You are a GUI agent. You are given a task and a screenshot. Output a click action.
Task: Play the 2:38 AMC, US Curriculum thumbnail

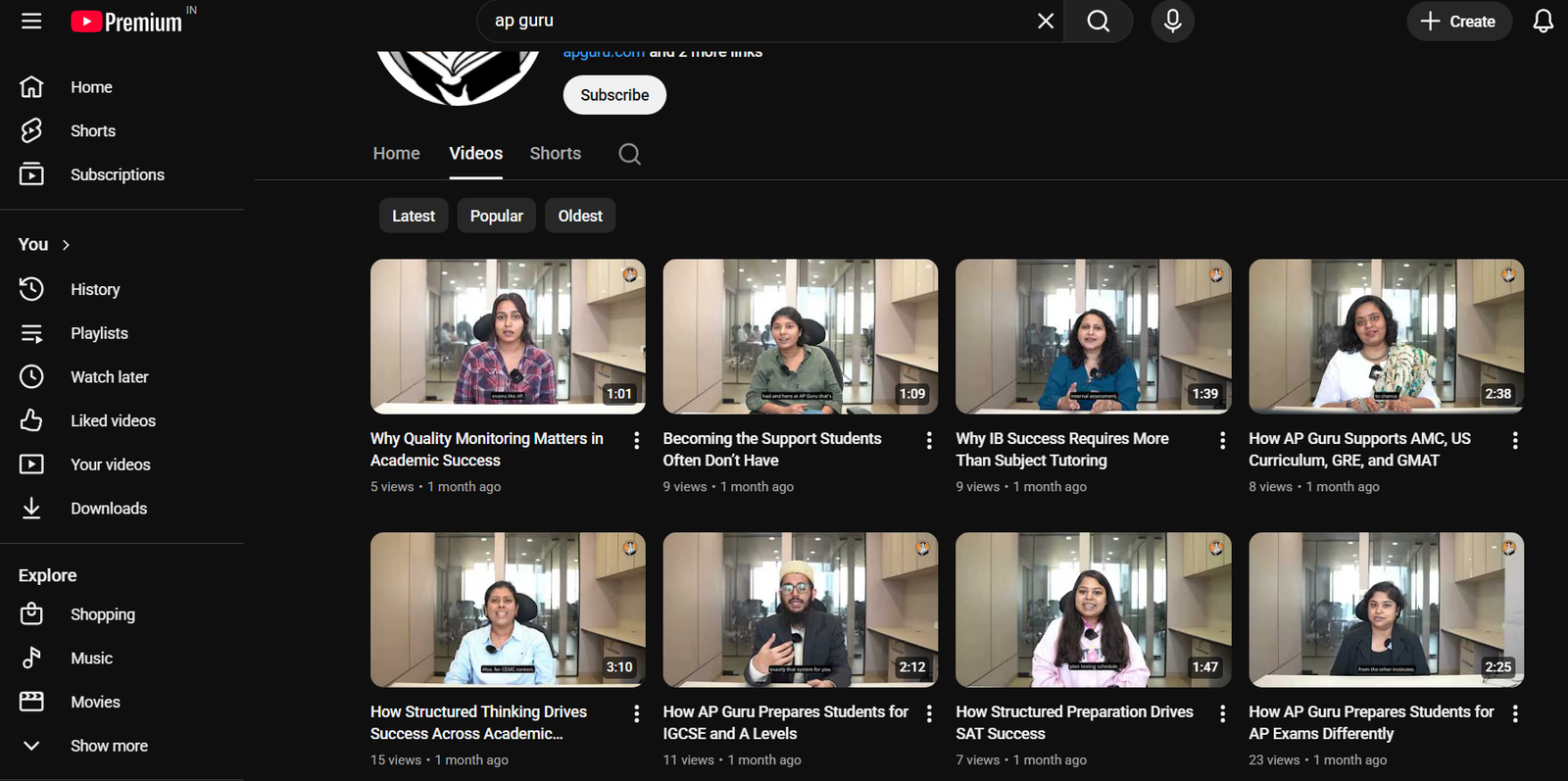1387,336
